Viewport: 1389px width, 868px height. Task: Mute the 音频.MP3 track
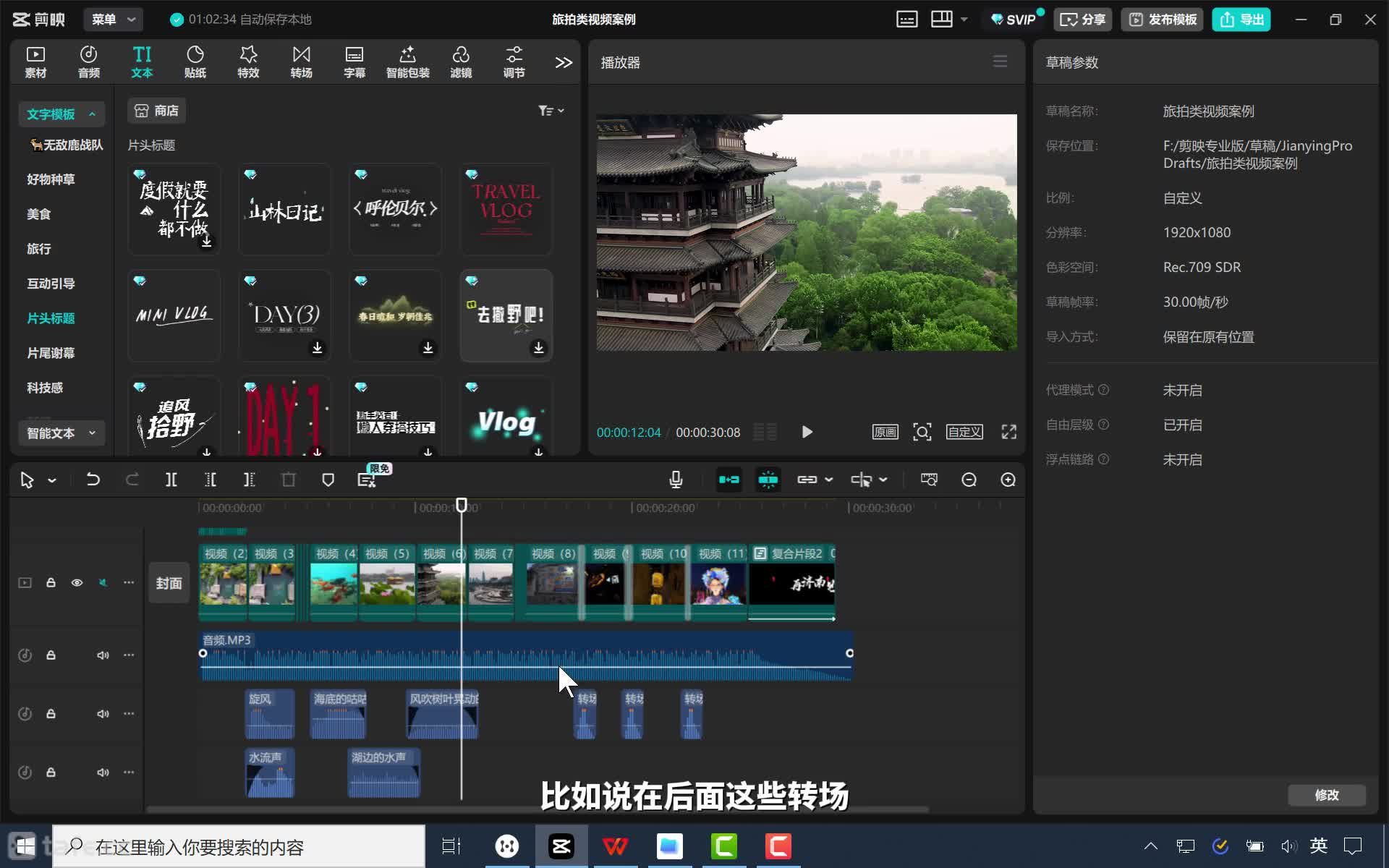click(103, 655)
